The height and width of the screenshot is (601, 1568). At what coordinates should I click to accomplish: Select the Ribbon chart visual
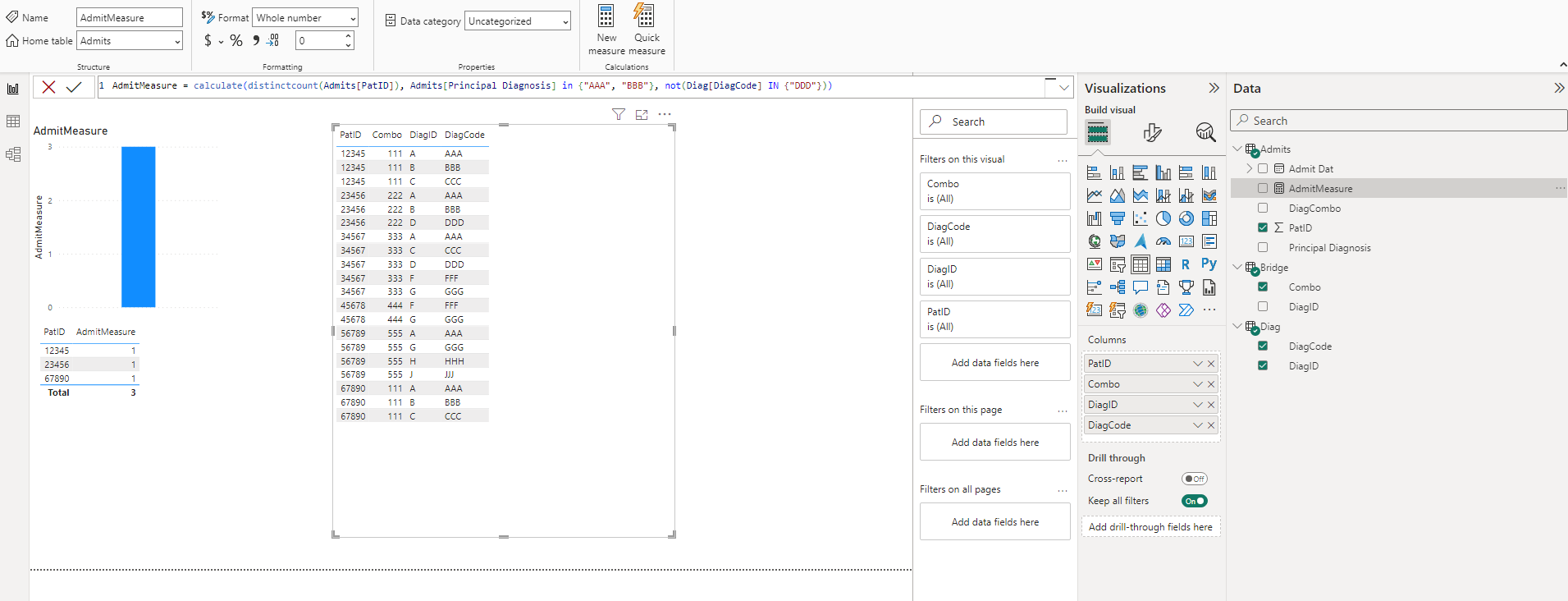pyautogui.click(x=1209, y=195)
